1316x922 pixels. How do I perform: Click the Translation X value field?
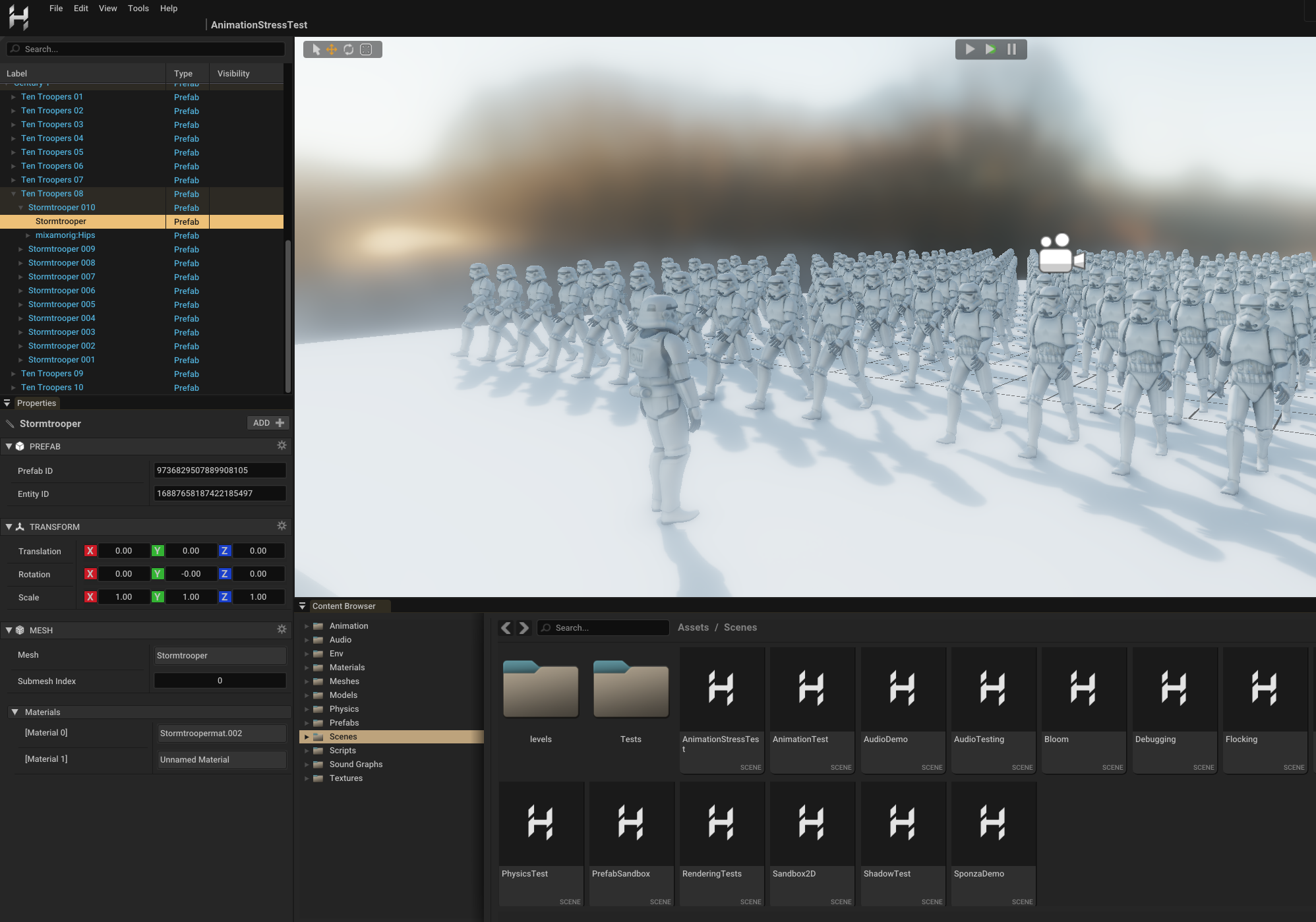click(x=123, y=551)
